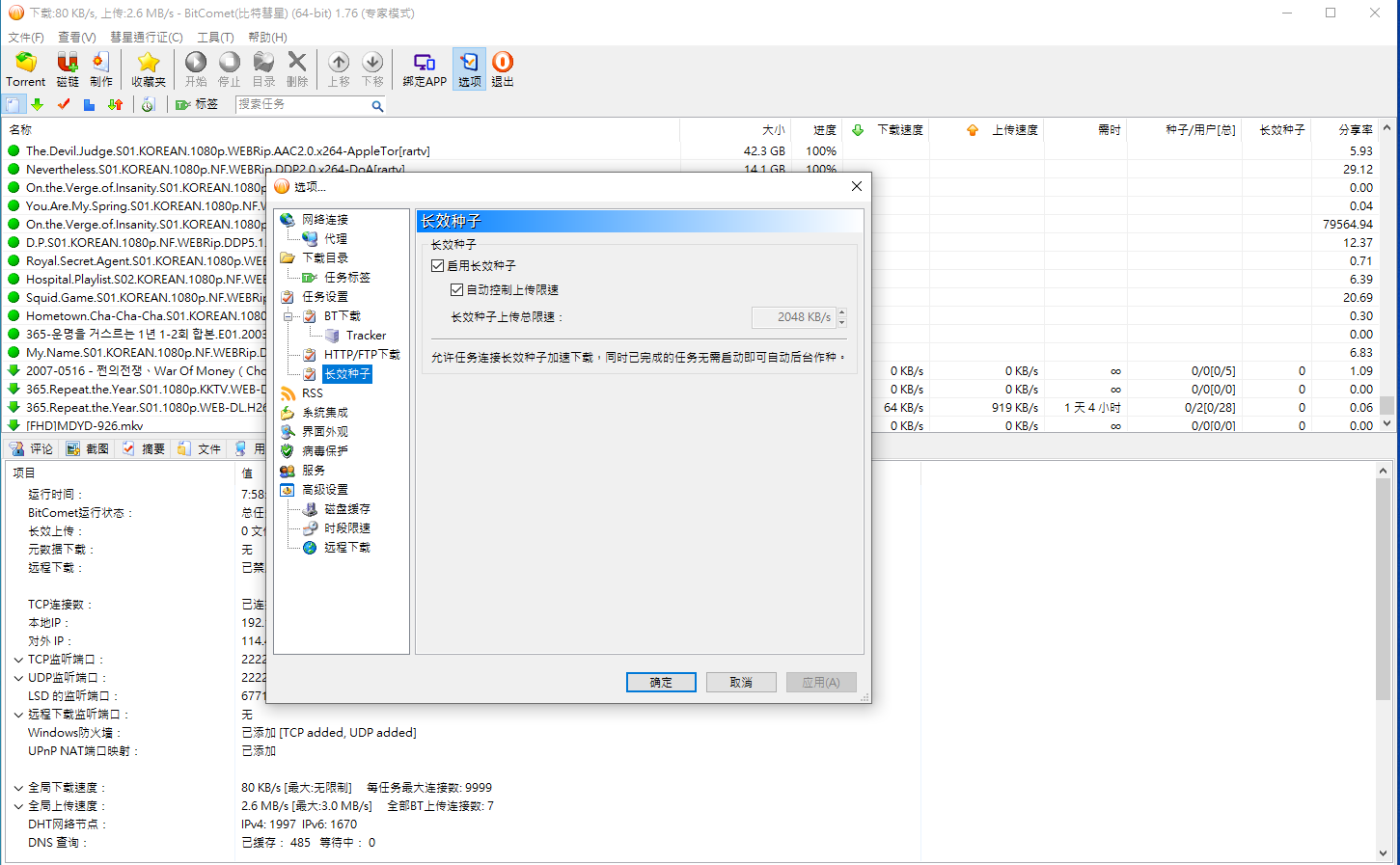The image size is (1400, 865).
Task: Filter completed tasks with red checkmark
Action: (x=64, y=104)
